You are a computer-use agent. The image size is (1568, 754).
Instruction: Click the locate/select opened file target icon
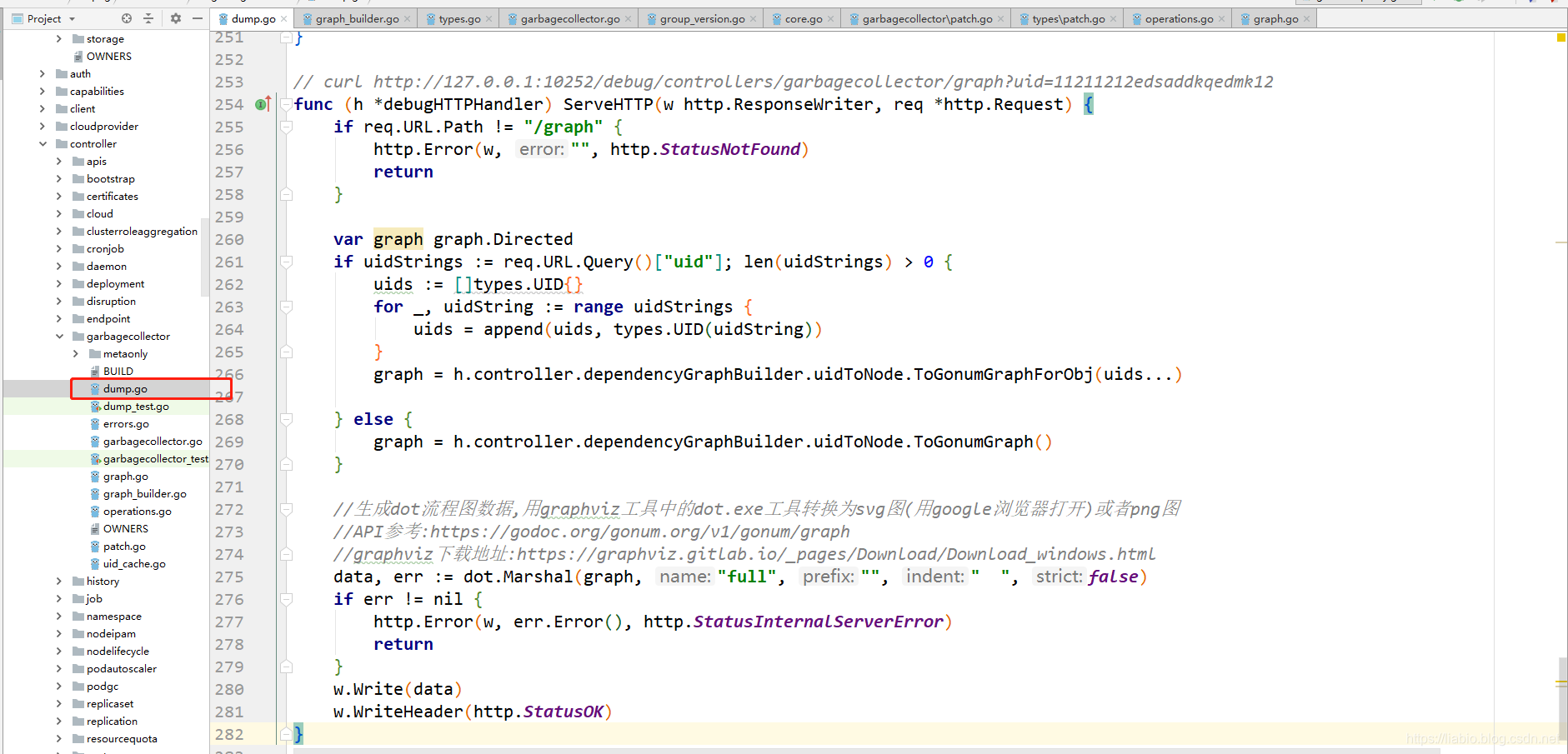(x=127, y=18)
